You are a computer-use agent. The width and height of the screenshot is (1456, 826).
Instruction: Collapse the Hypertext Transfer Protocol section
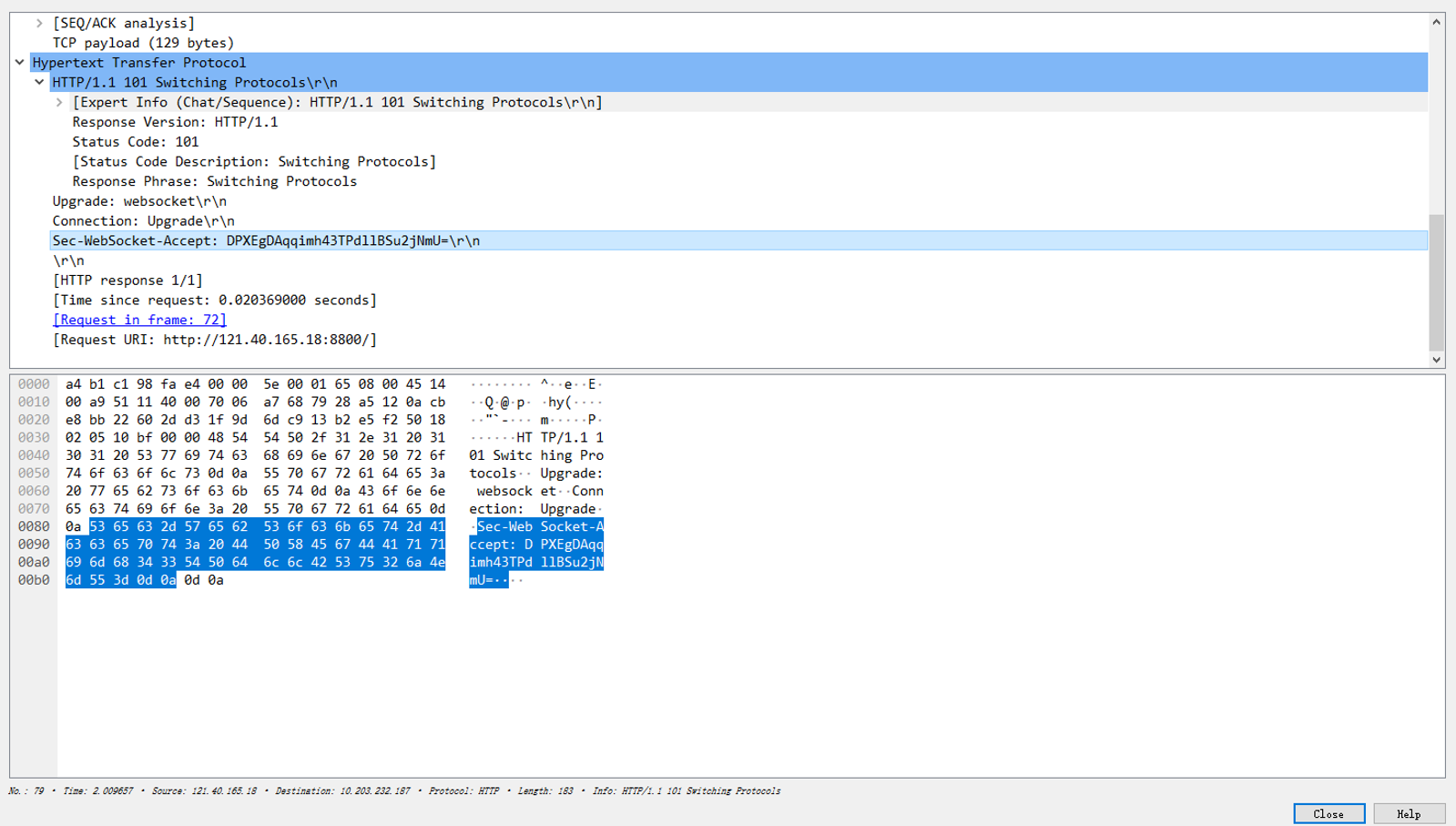(x=20, y=63)
